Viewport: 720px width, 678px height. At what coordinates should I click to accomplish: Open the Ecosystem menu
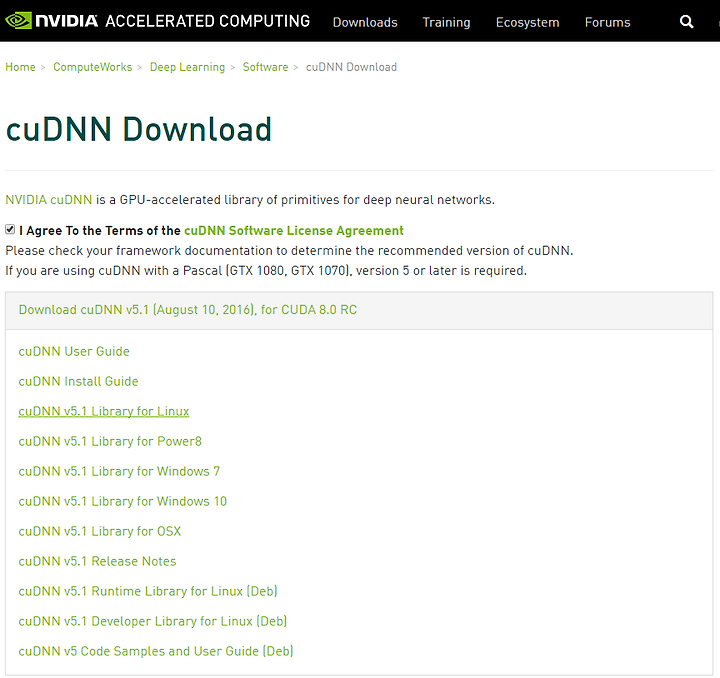tap(528, 22)
